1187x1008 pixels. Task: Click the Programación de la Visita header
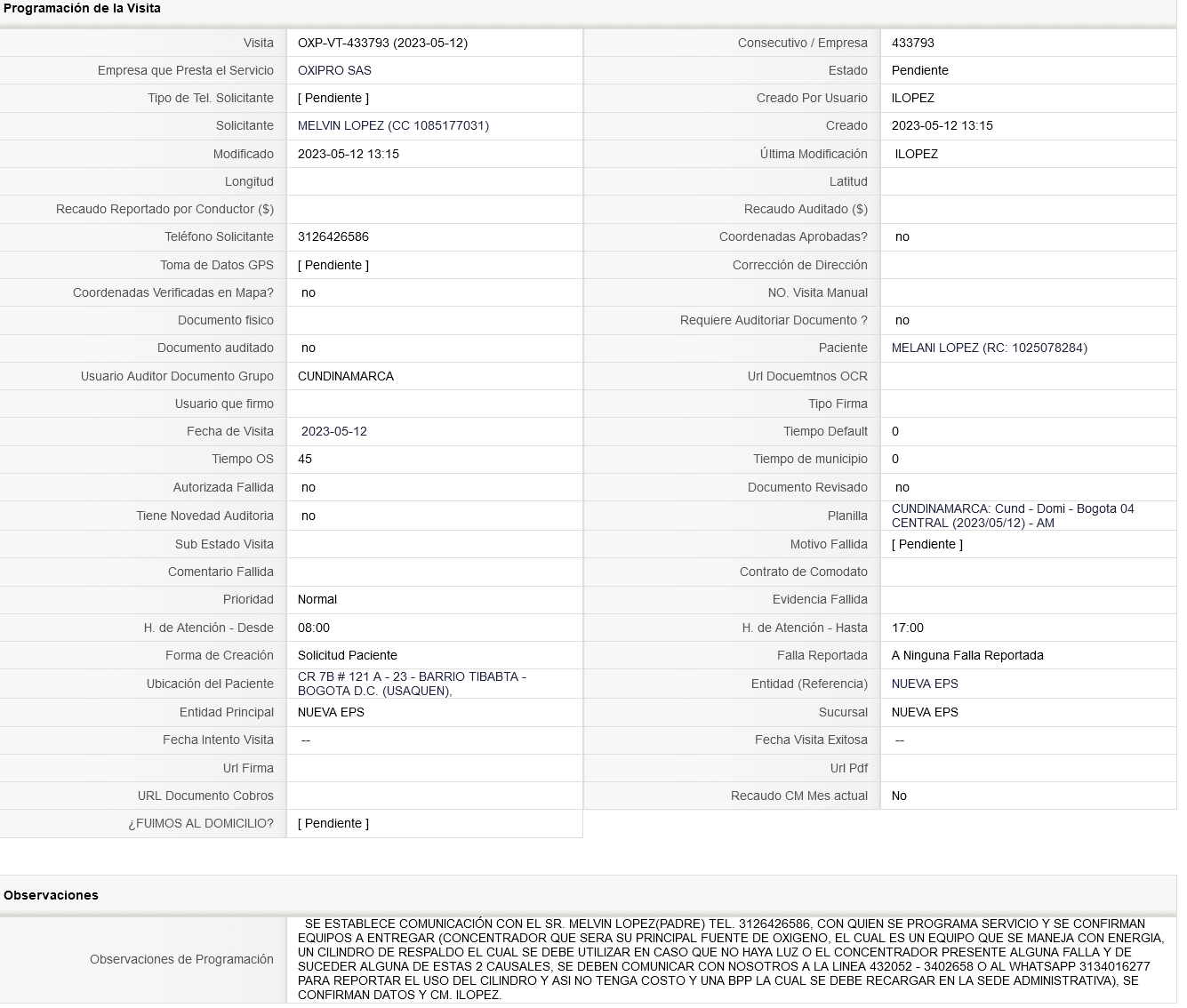(x=83, y=8)
